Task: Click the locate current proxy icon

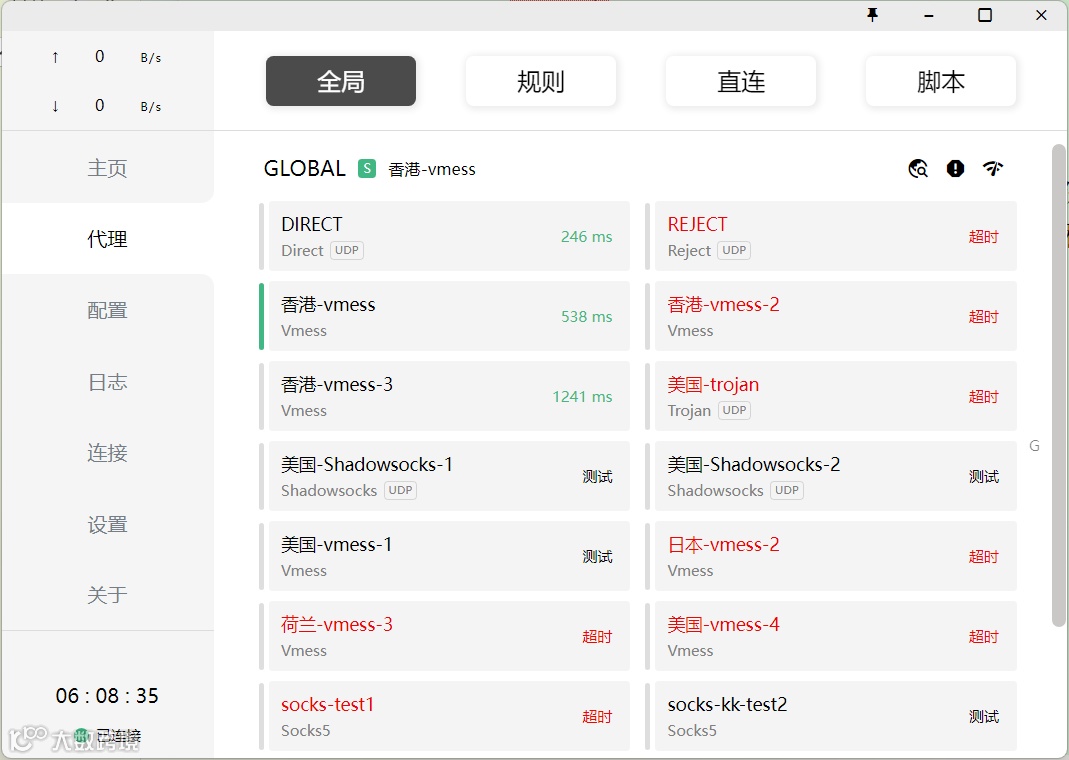Action: tap(918, 168)
